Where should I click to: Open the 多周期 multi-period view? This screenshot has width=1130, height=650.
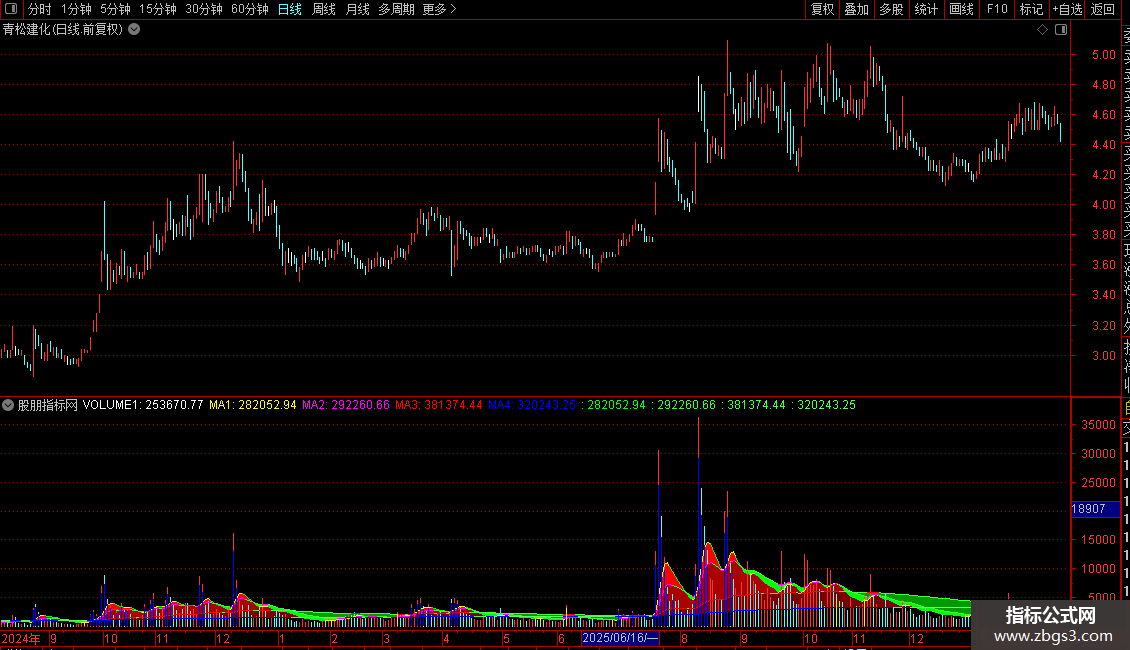pyautogui.click(x=396, y=9)
